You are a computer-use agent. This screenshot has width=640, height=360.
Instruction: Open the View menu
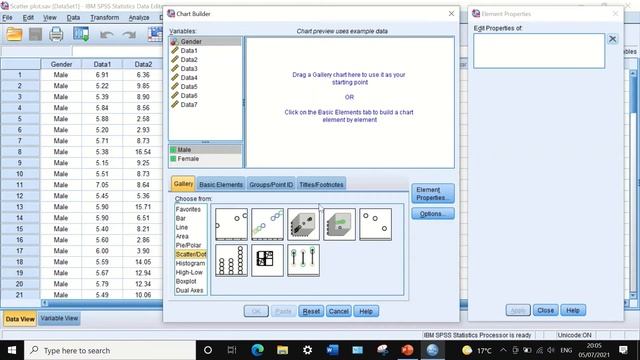click(50, 18)
